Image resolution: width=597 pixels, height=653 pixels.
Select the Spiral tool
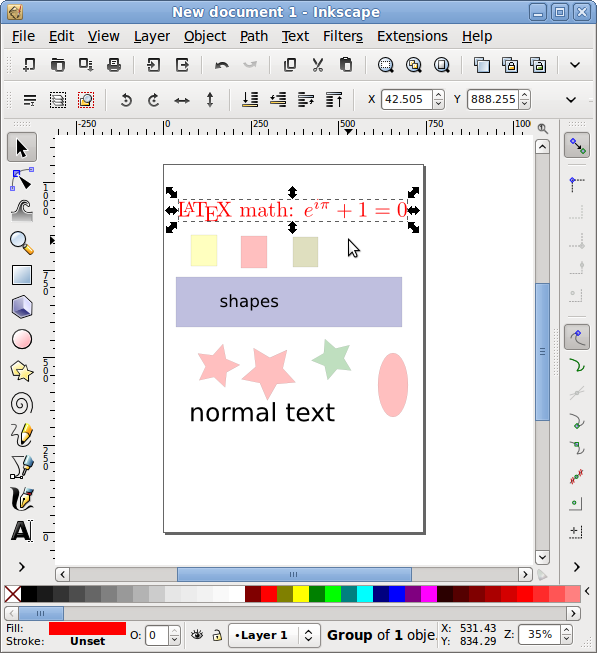22,403
